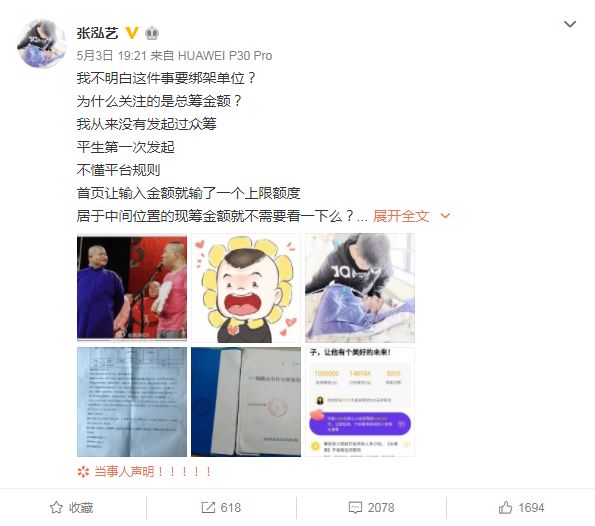Open the post options chevron menu
The width and height of the screenshot is (595, 526).
pyautogui.click(x=570, y=25)
